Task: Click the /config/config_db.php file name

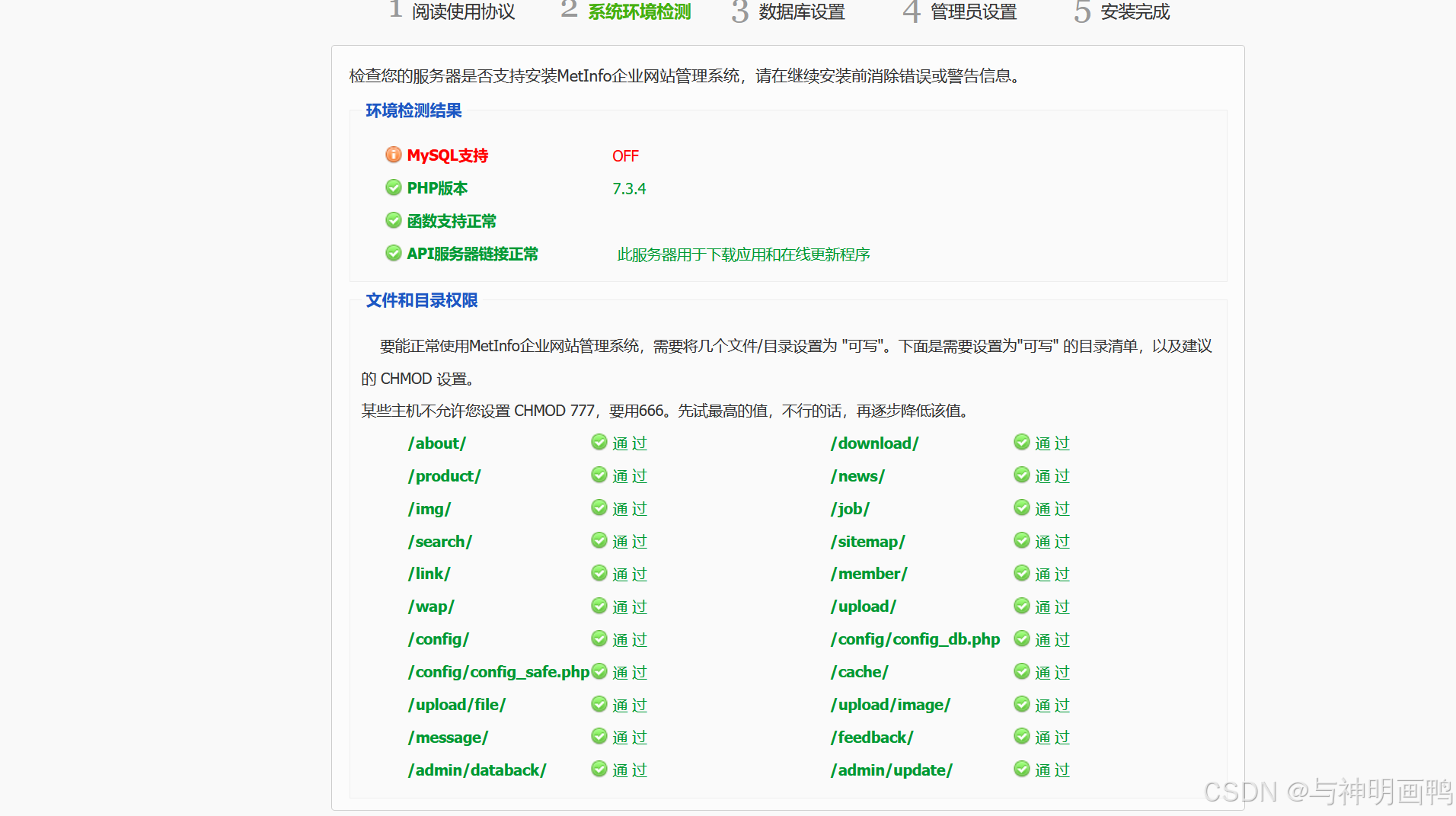Action: (x=915, y=639)
